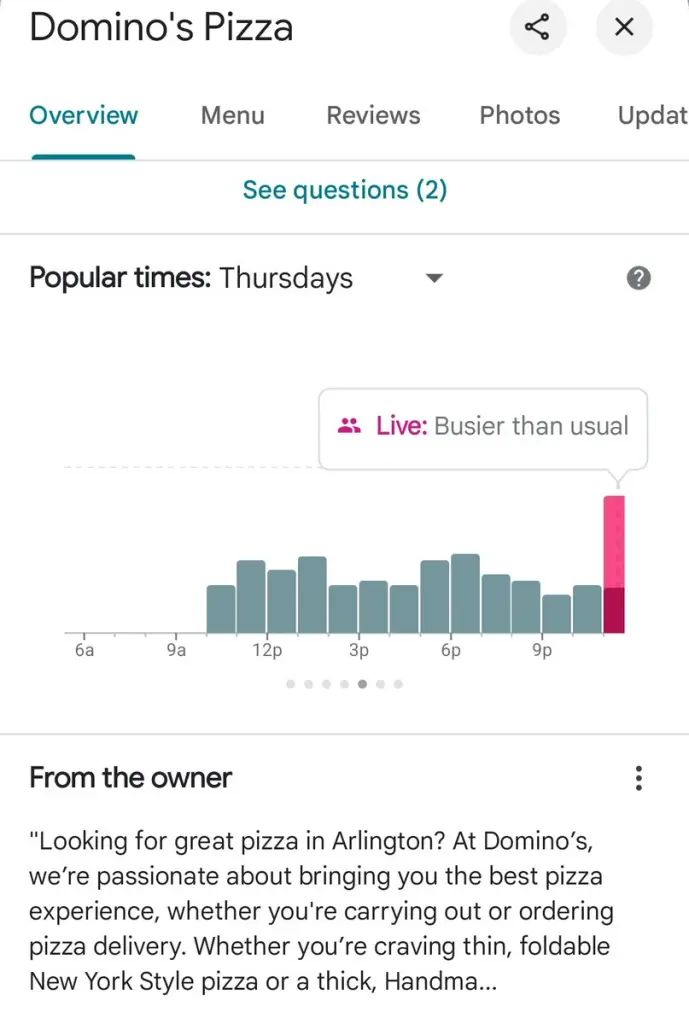The width and height of the screenshot is (689, 1024).
Task: Click the 9p popular times bar
Action: point(556,613)
